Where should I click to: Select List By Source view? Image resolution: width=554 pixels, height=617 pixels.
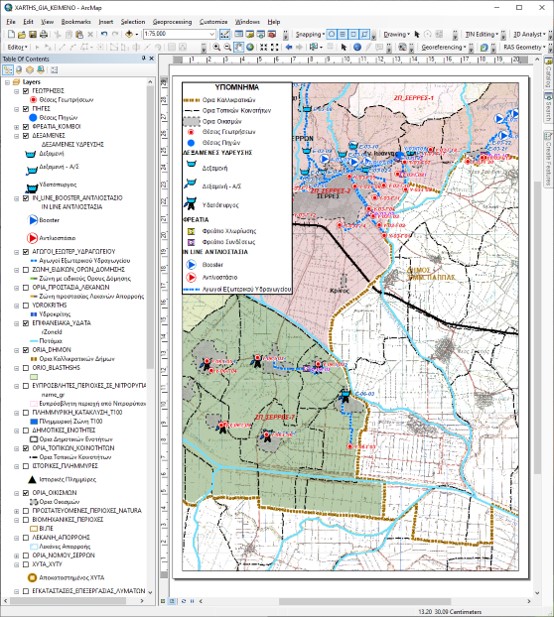click(x=18, y=70)
